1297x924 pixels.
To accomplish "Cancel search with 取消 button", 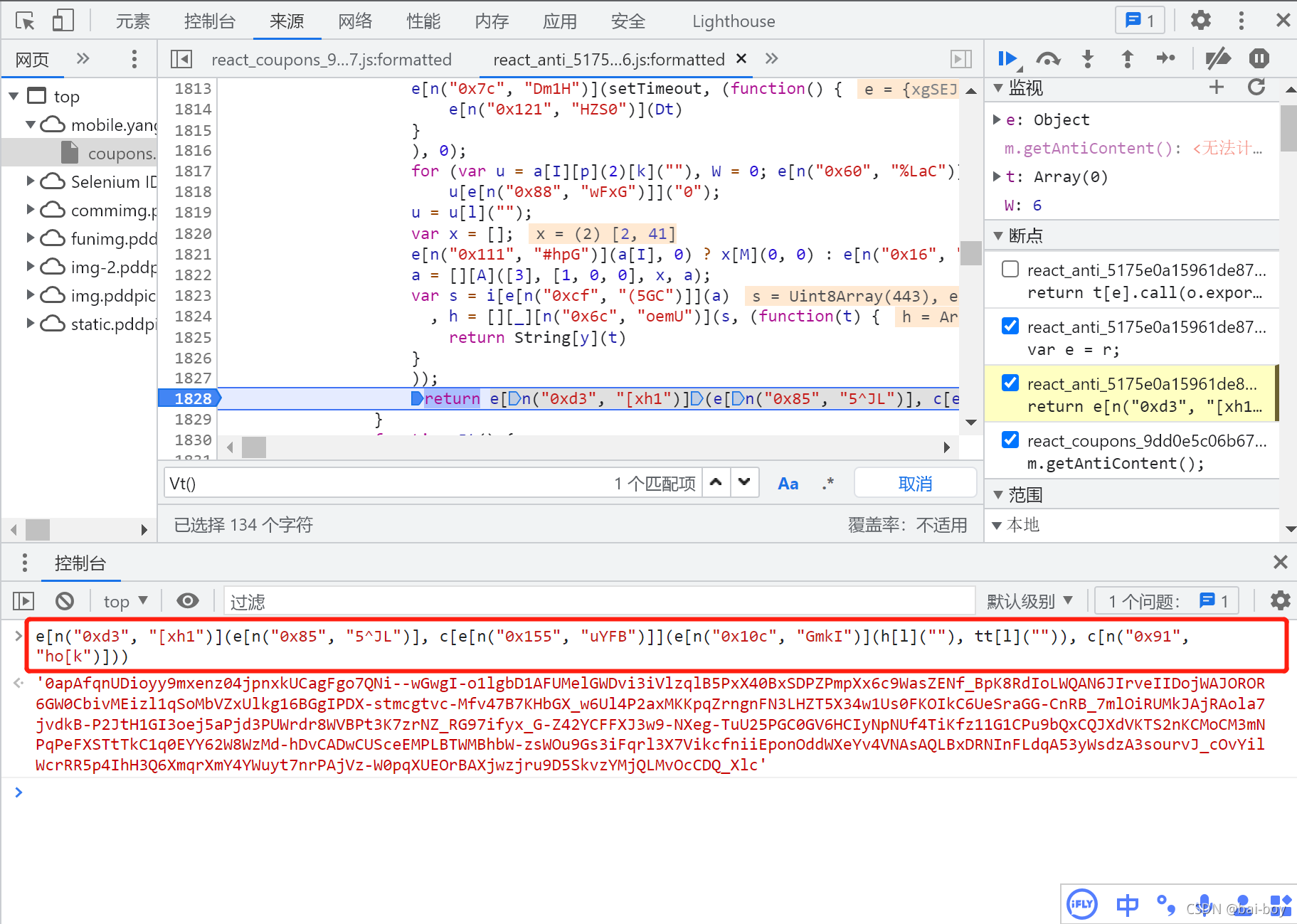I will pyautogui.click(x=915, y=484).
